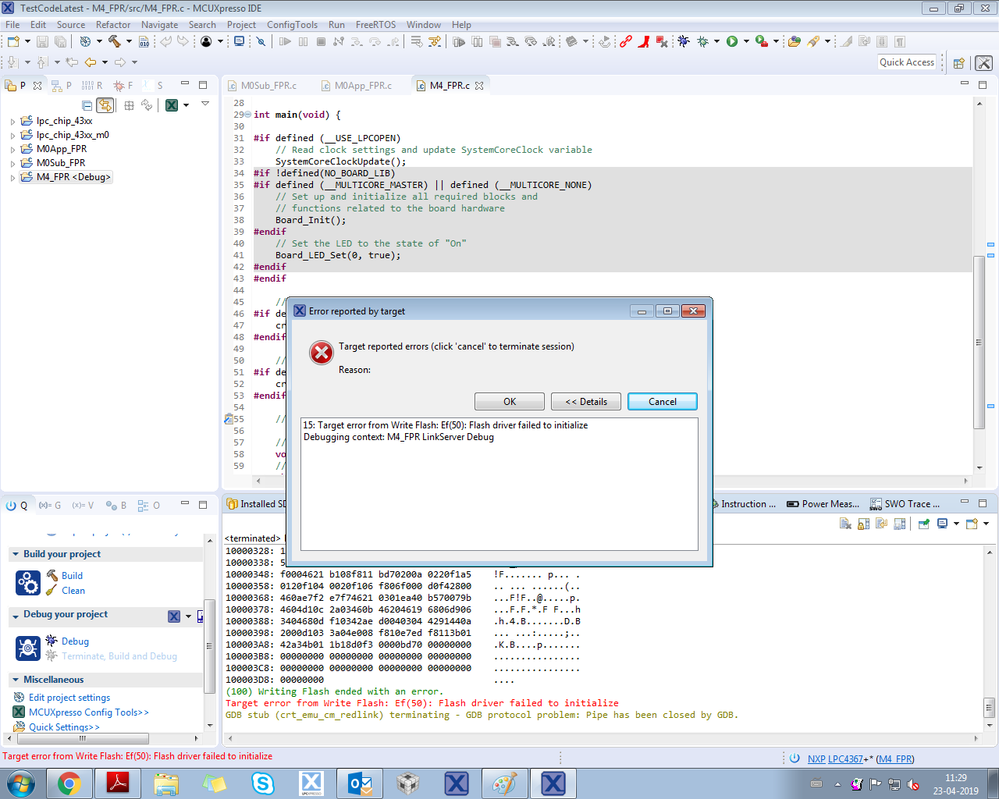The image size is (999, 799).
Task: Click the Edit project settings link
Action: coord(69,698)
